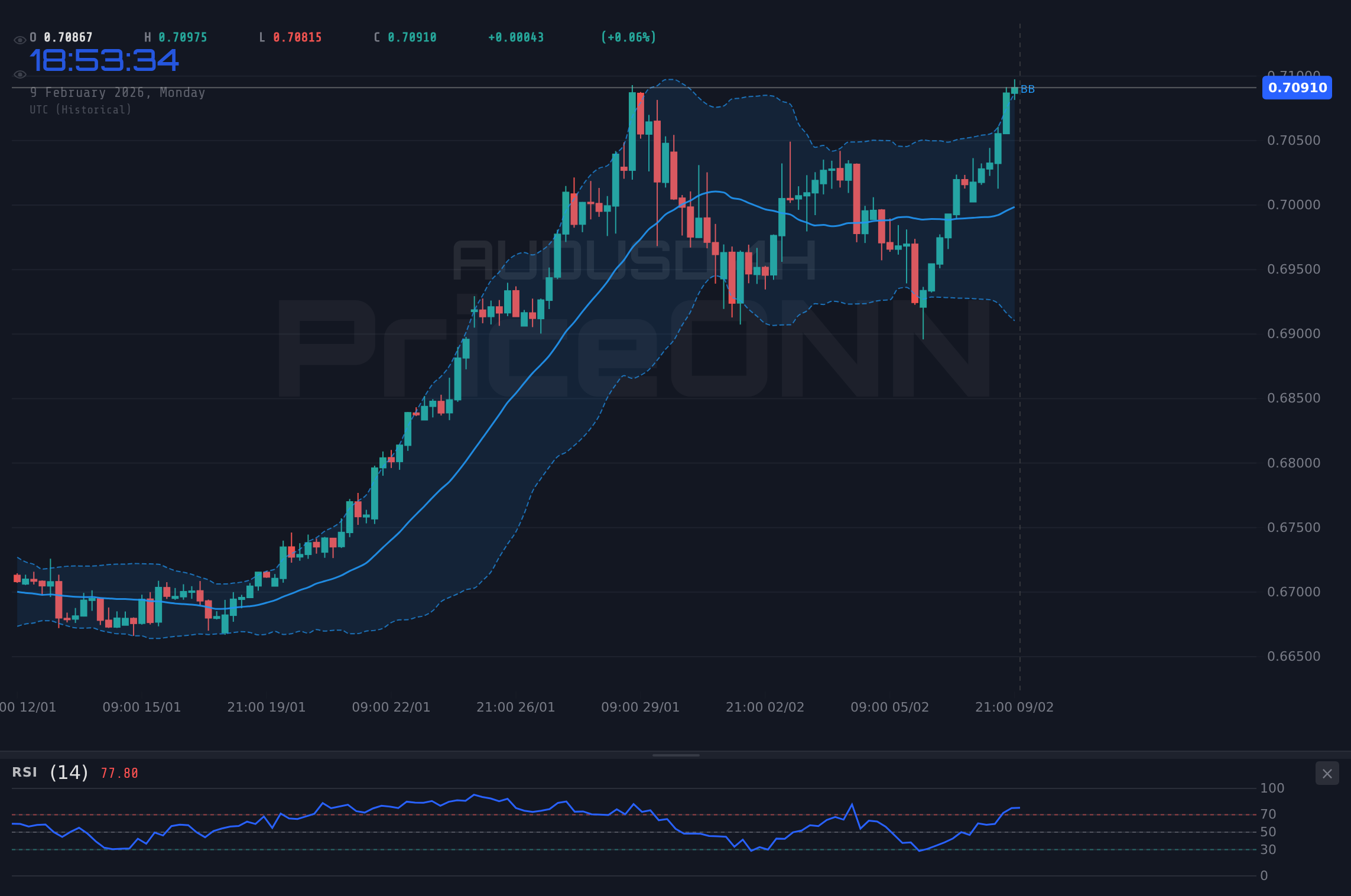
Task: Click the RSI 70 overbought level label
Action: [1268, 814]
